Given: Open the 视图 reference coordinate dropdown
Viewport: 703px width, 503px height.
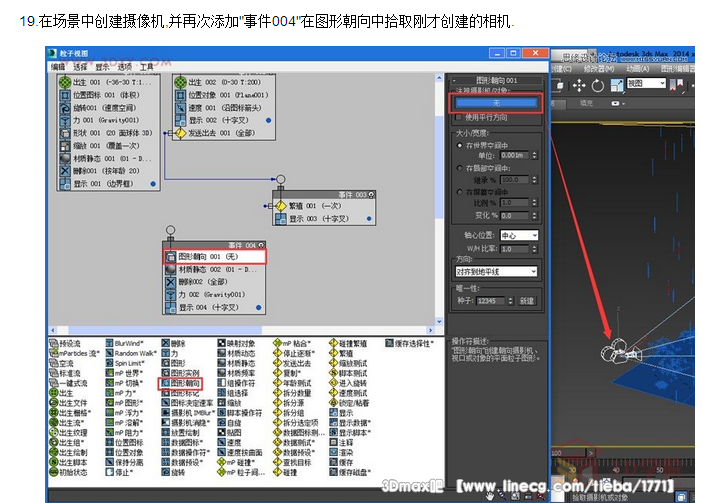Looking at the screenshot, I should pyautogui.click(x=646, y=83).
